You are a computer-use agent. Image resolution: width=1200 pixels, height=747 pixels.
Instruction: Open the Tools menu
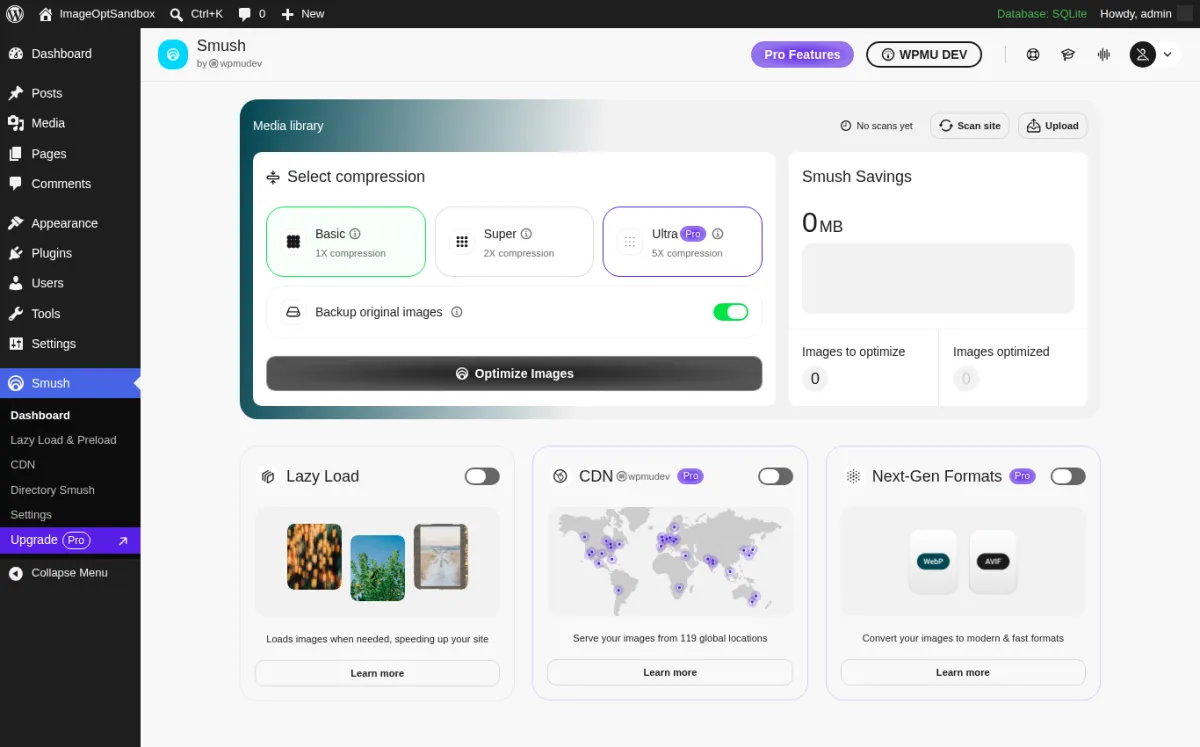click(70, 313)
